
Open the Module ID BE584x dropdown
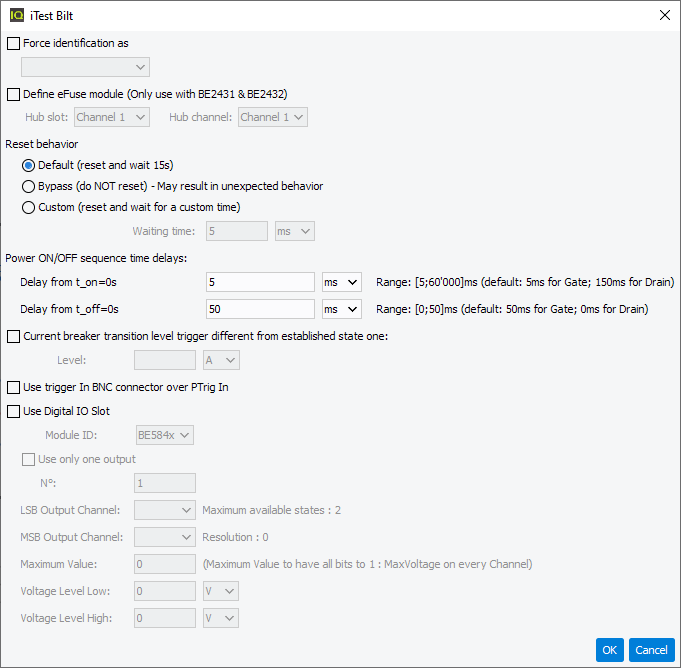[x=165, y=435]
